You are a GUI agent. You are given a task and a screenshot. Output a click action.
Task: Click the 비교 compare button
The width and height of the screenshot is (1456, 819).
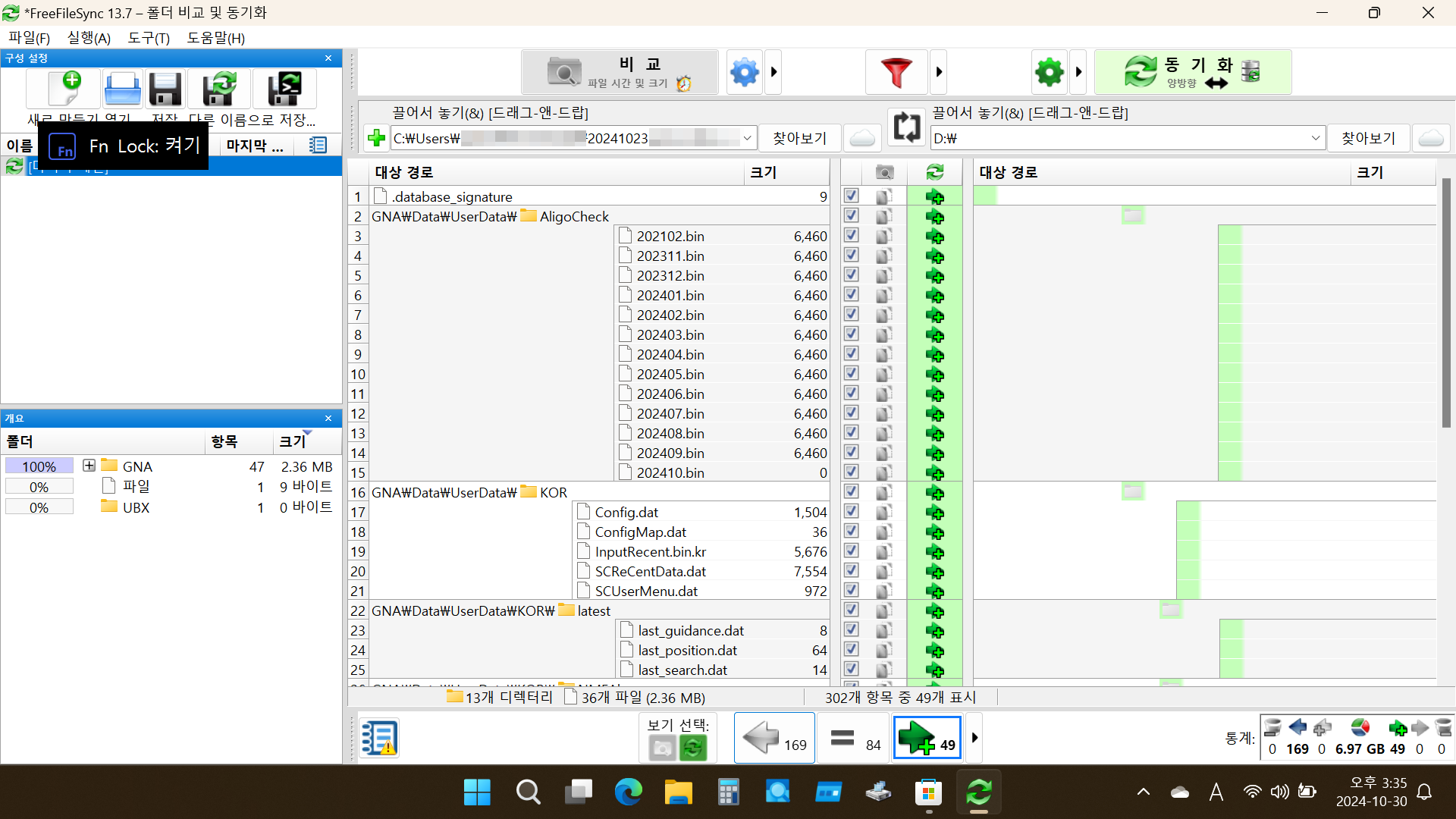(620, 72)
